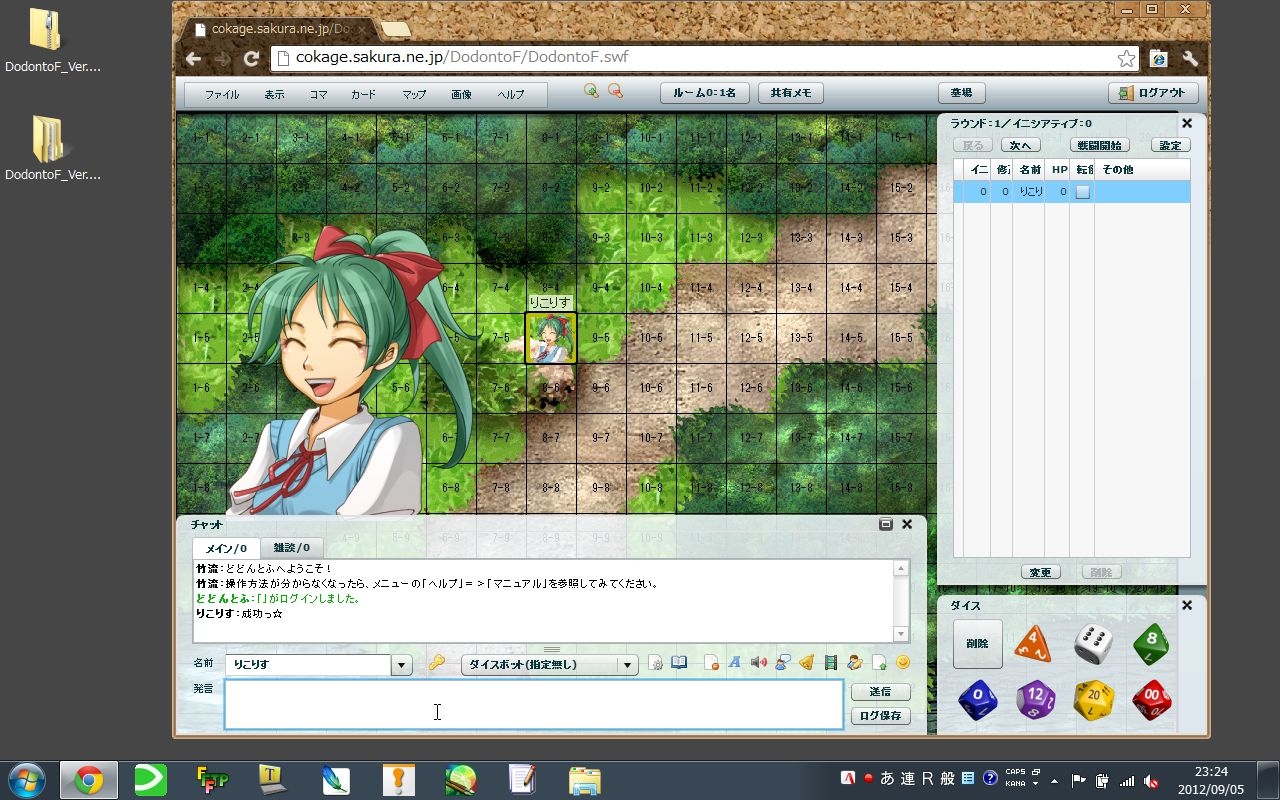Add the green eight-sided die
The width and height of the screenshot is (1280, 800).
1151,643
